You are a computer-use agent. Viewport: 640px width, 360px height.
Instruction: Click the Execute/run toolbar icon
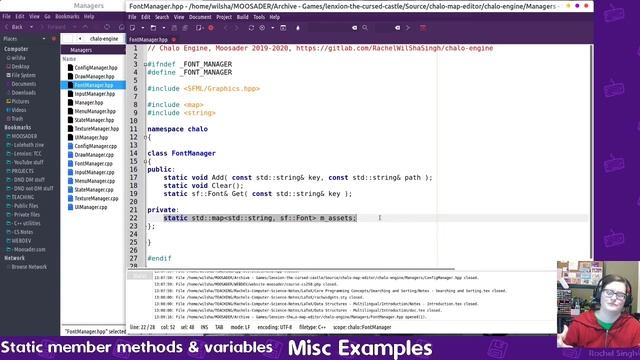click(x=283, y=28)
